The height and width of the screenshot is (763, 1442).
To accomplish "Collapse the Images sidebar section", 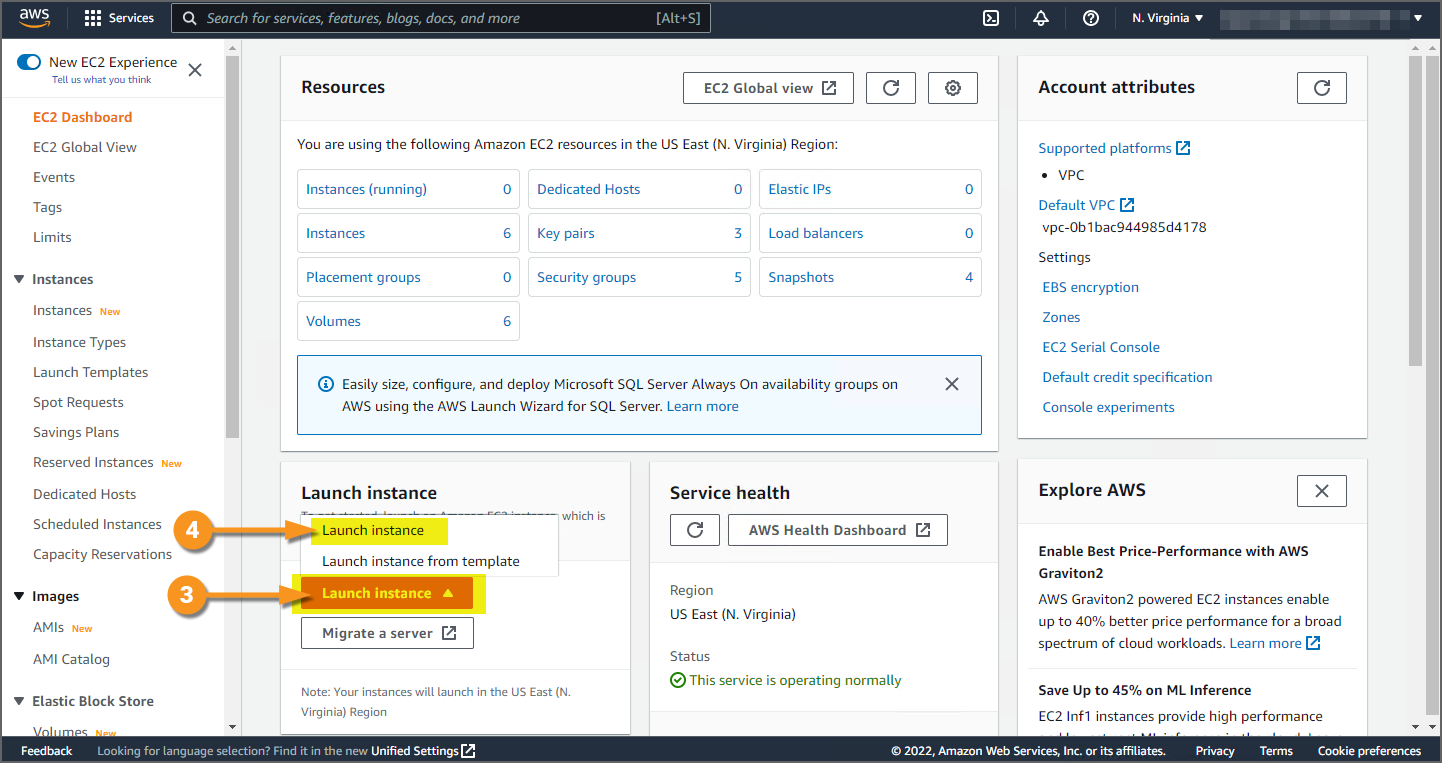I will [19, 596].
